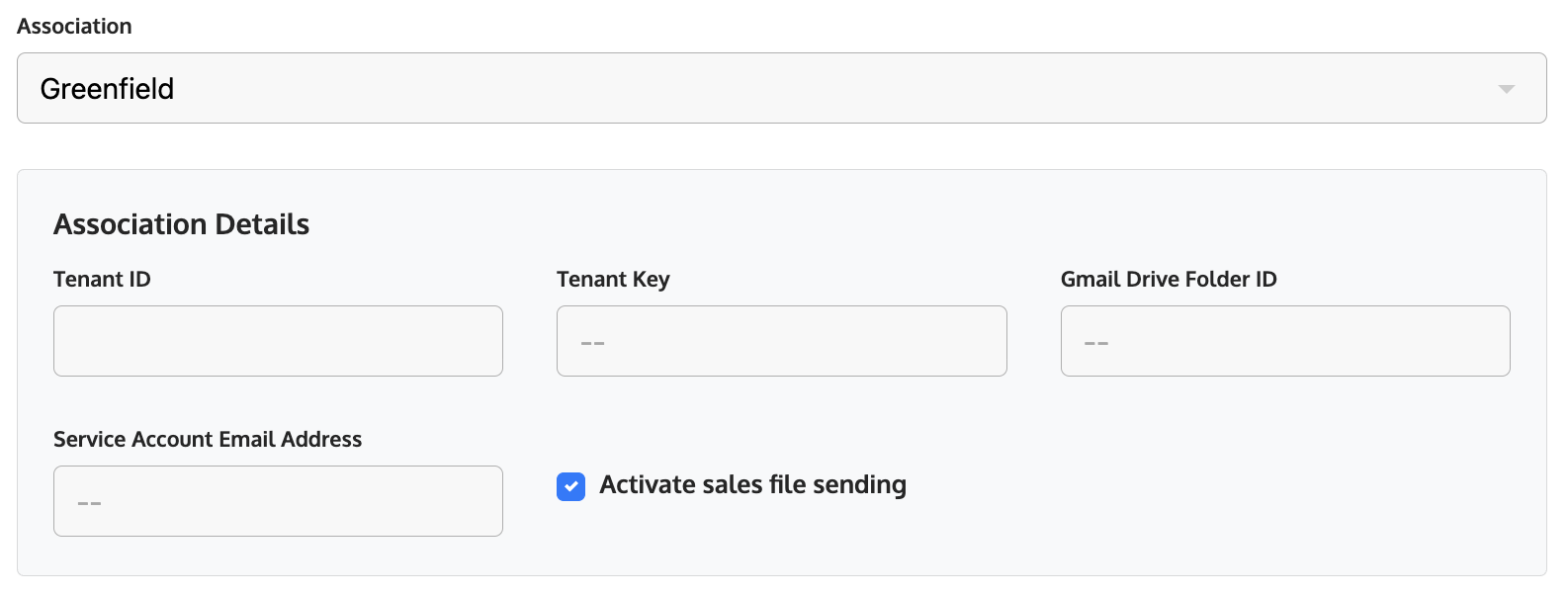The image size is (1568, 595).
Task: Click the dash placeholder in Service Account Email
Action: [x=89, y=503]
